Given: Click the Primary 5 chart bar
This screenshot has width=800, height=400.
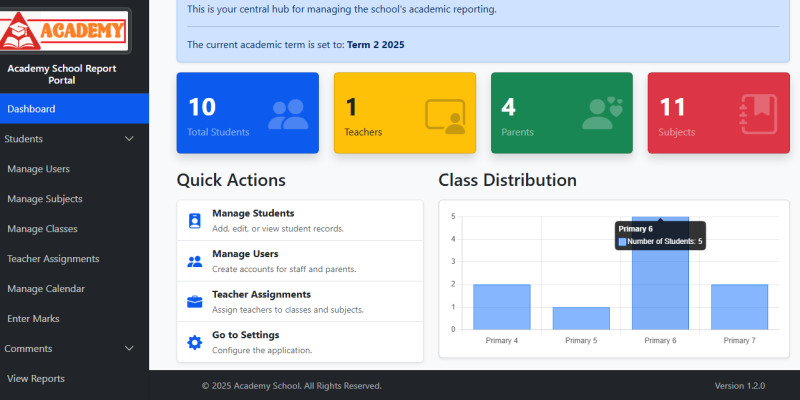Looking at the screenshot, I should (580, 318).
